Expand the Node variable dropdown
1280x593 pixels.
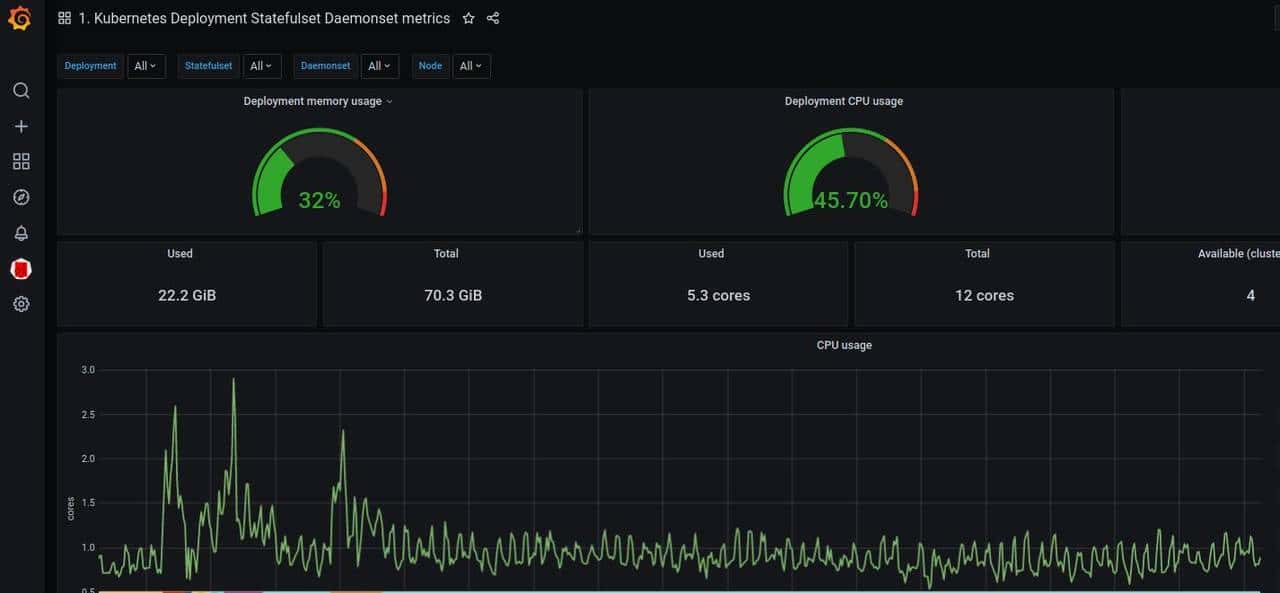(471, 66)
